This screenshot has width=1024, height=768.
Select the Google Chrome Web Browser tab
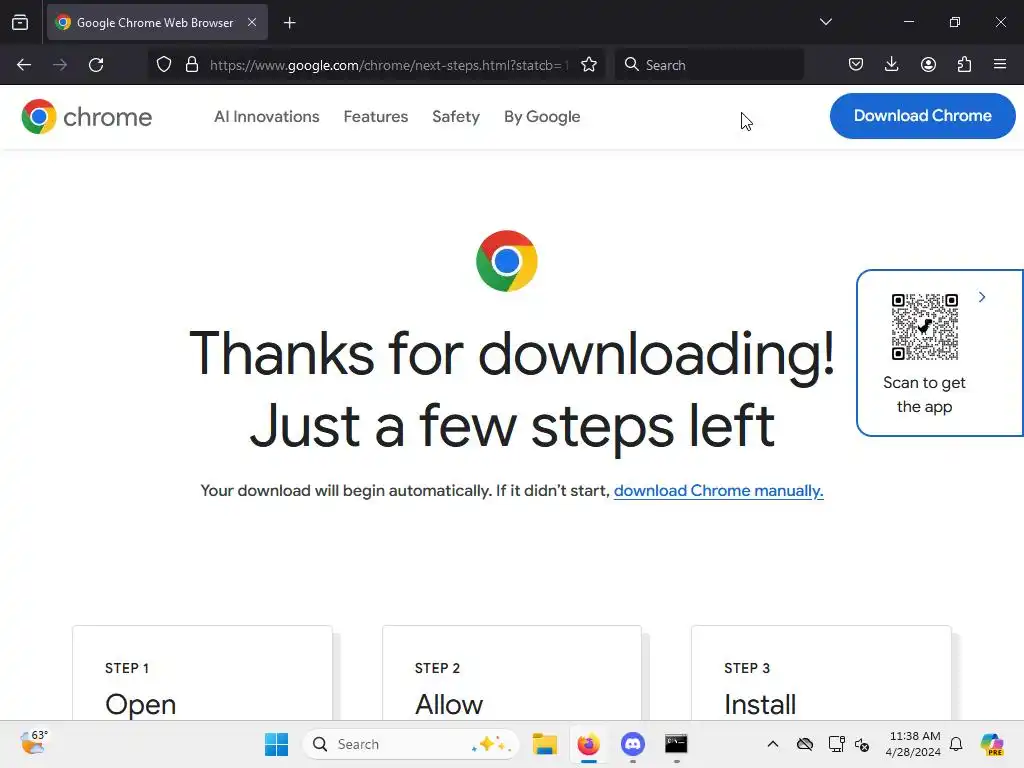(157, 22)
